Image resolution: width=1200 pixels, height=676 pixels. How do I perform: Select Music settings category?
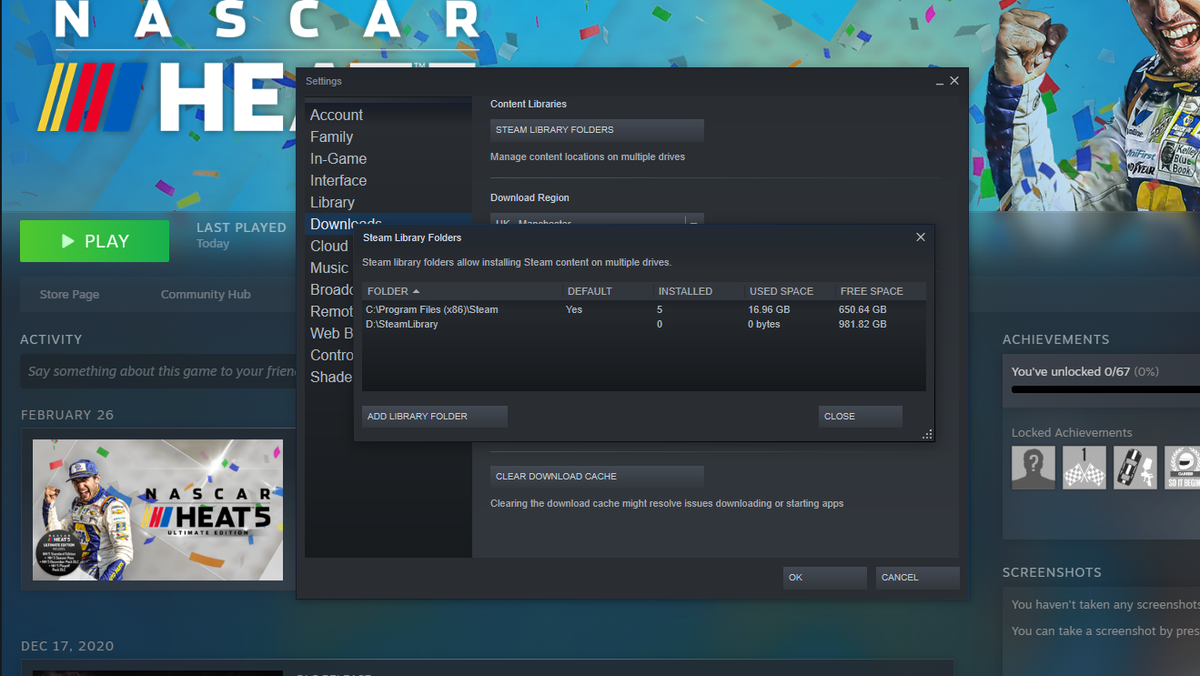click(x=329, y=268)
